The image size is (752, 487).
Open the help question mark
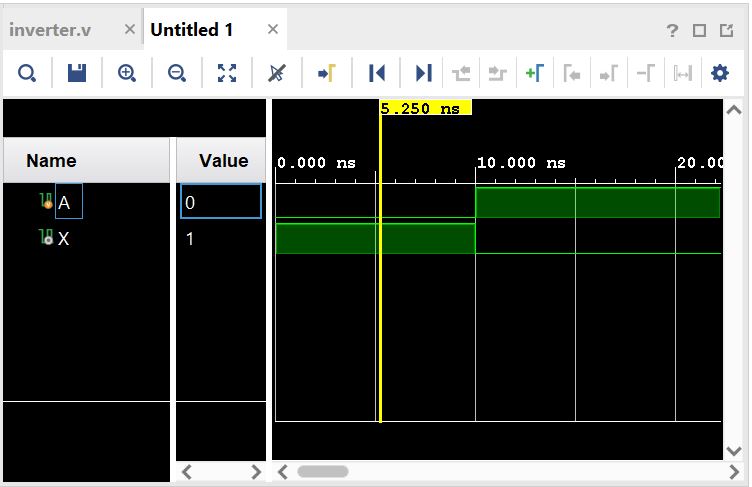[672, 30]
